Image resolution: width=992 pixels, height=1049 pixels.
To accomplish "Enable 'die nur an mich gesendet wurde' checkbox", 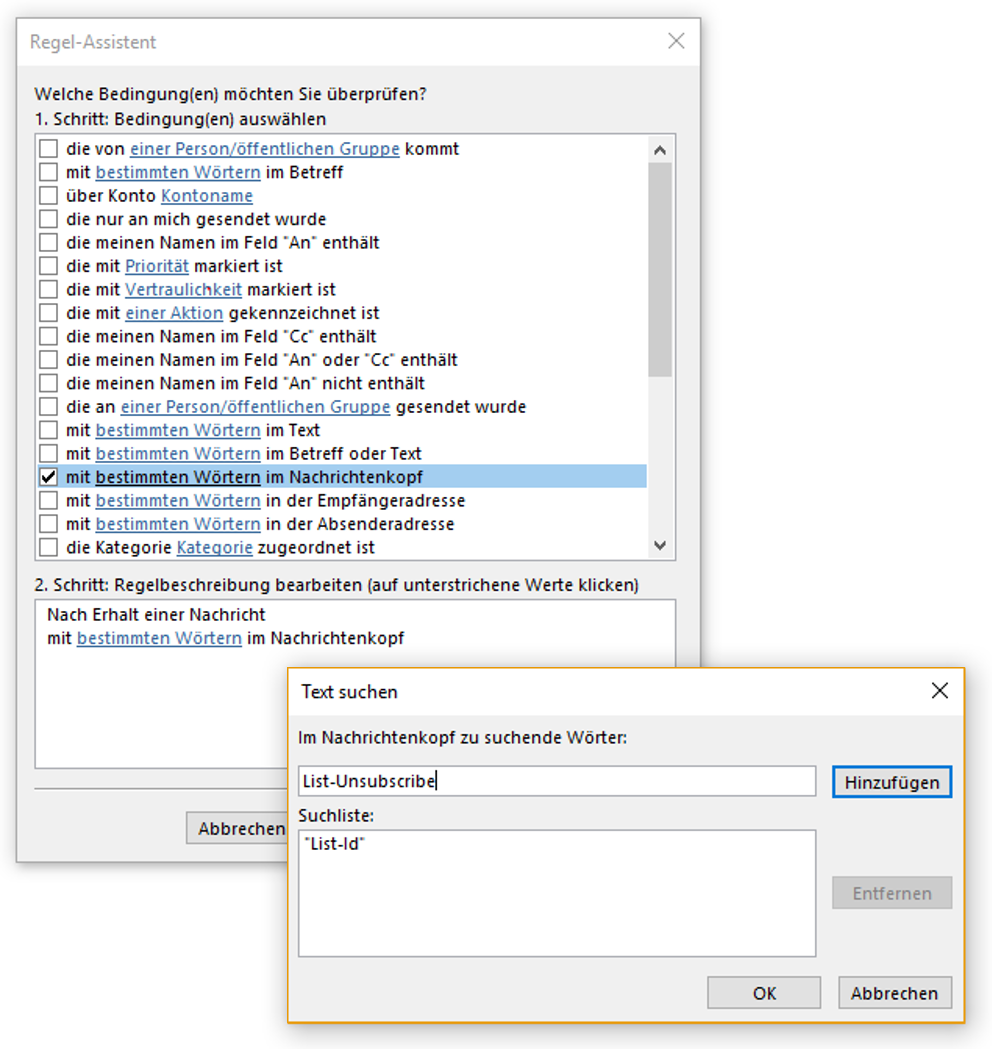I will pos(48,219).
